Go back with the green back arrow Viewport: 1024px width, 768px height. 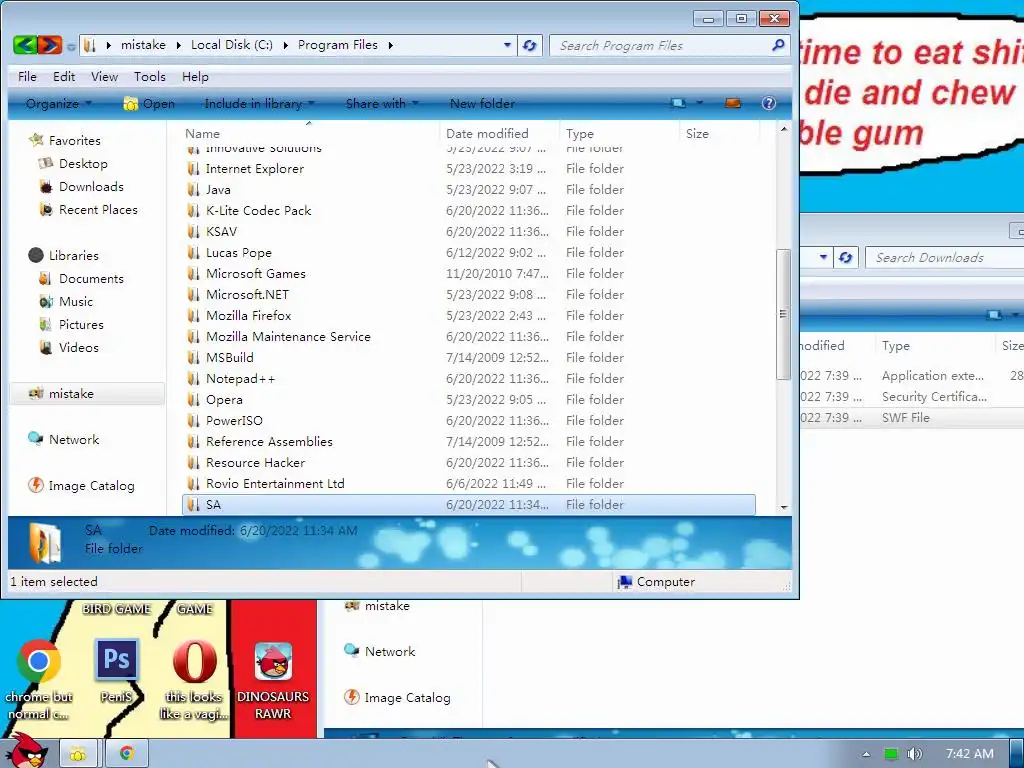click(25, 45)
